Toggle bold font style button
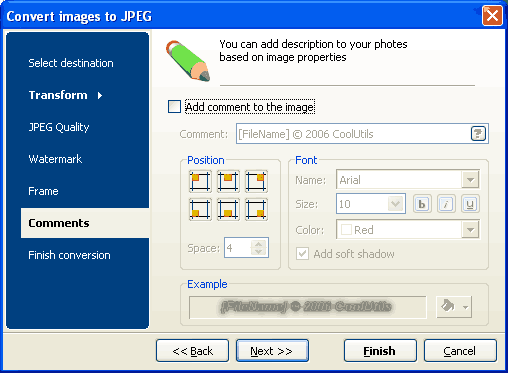The width and height of the screenshot is (508, 373). [422, 204]
